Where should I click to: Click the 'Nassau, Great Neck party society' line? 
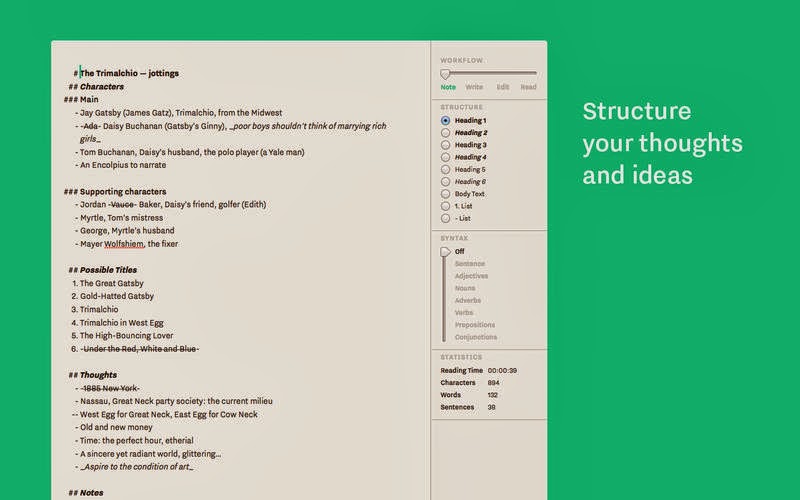(x=173, y=402)
